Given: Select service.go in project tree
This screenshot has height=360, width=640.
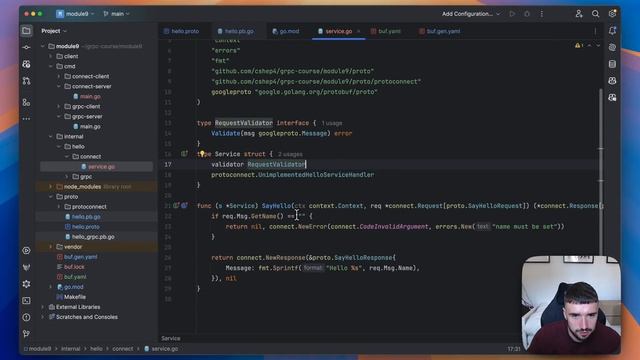Looking at the screenshot, I should click(97, 167).
